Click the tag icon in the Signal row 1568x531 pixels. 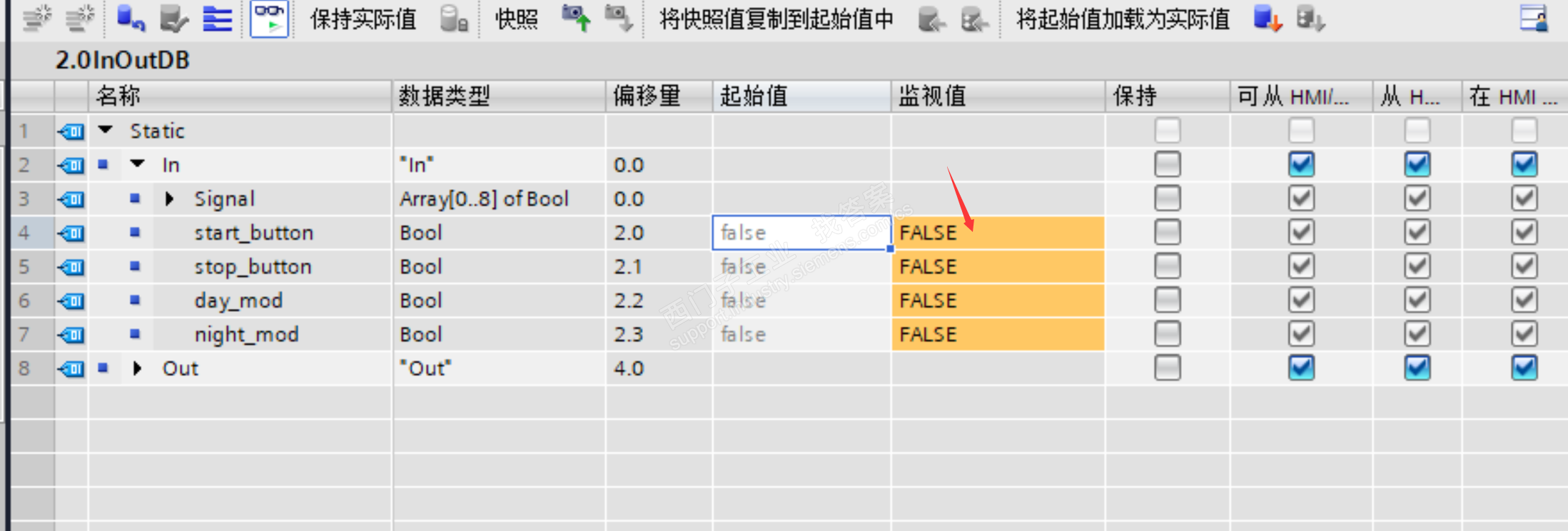[71, 199]
